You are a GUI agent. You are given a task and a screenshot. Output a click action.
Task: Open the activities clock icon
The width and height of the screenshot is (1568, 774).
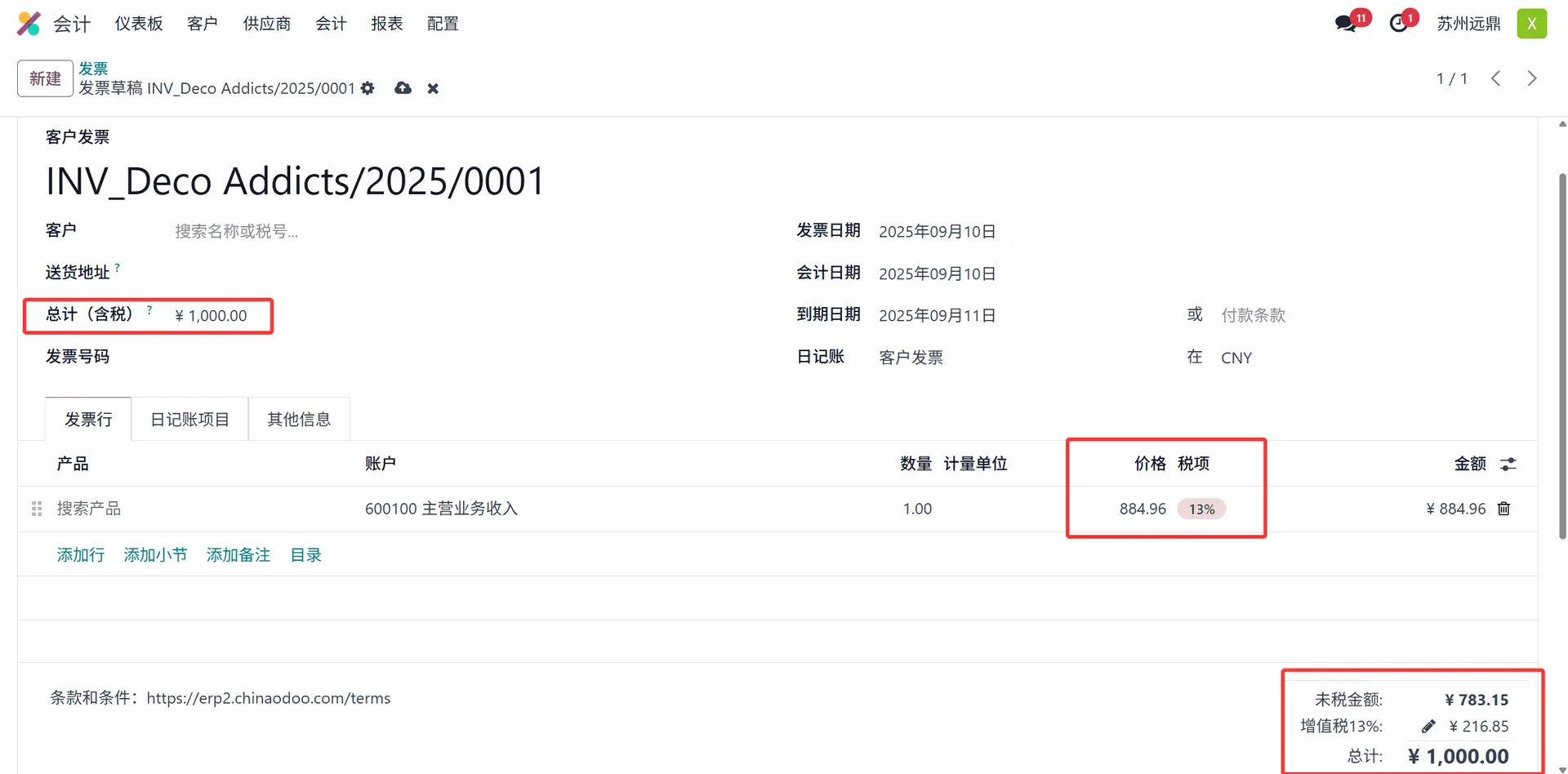tap(1399, 24)
